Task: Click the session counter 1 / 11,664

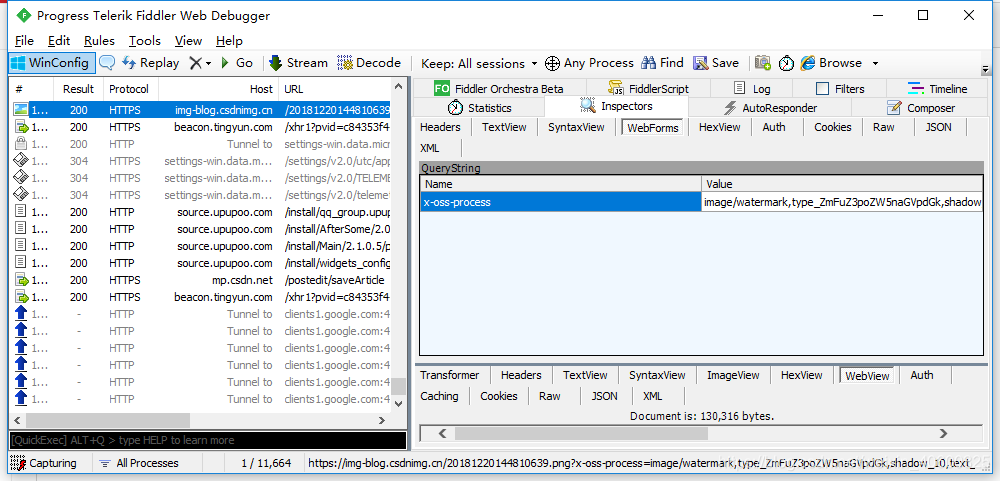Action: point(267,463)
